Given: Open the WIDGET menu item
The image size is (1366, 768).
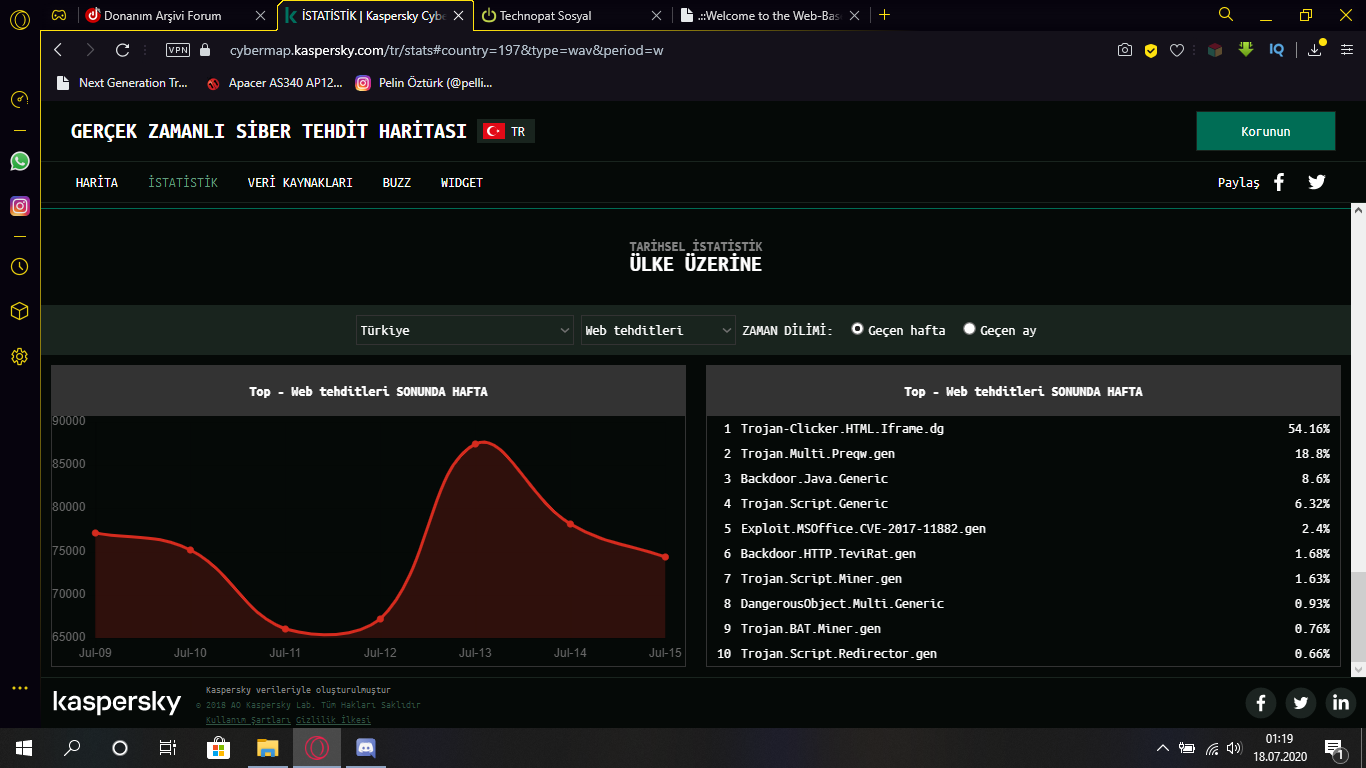Looking at the screenshot, I should point(462,183).
